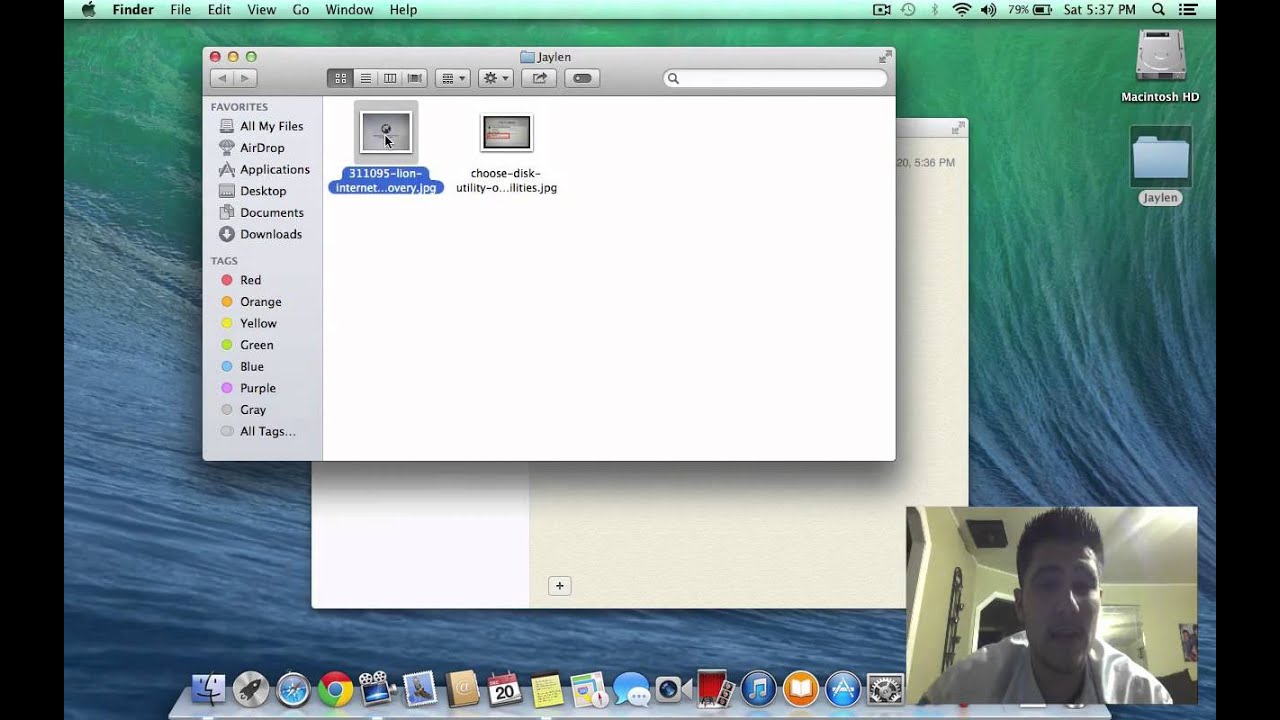This screenshot has width=1280, height=720.
Task: Click the Finder search field
Action: [x=775, y=78]
